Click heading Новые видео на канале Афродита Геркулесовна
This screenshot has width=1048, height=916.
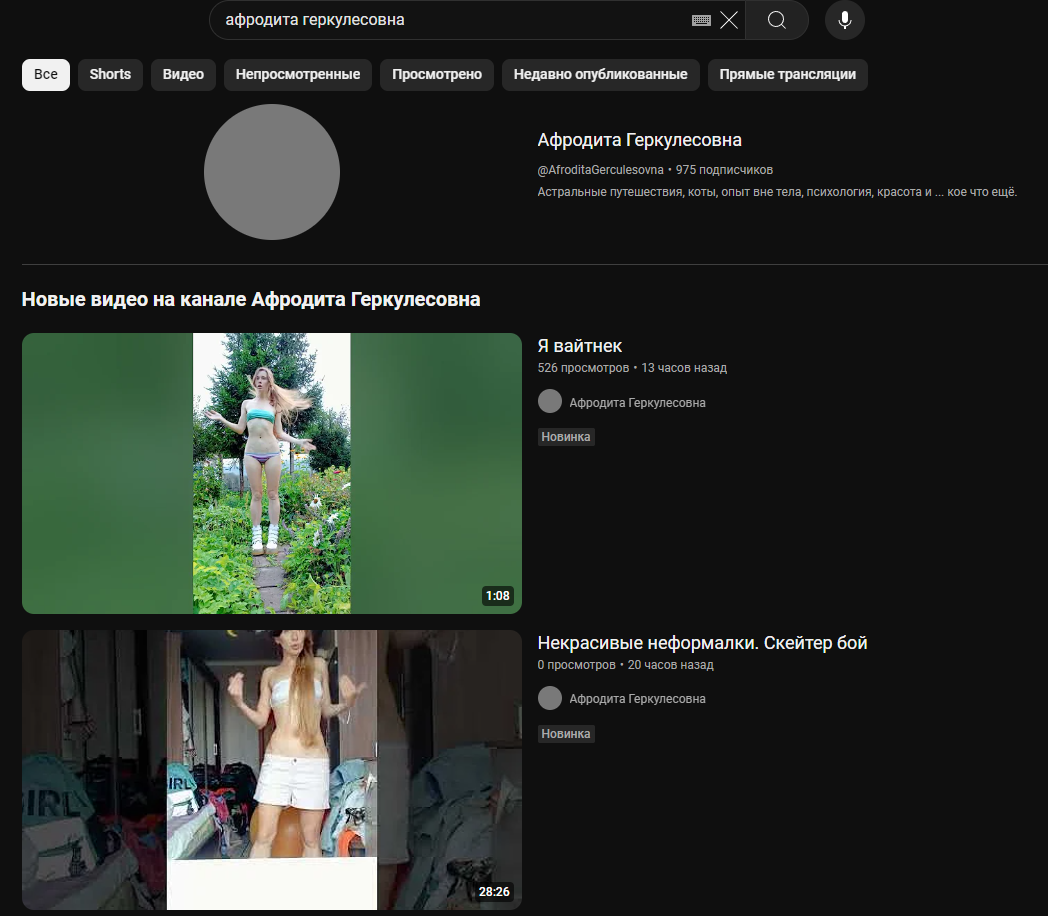251,299
